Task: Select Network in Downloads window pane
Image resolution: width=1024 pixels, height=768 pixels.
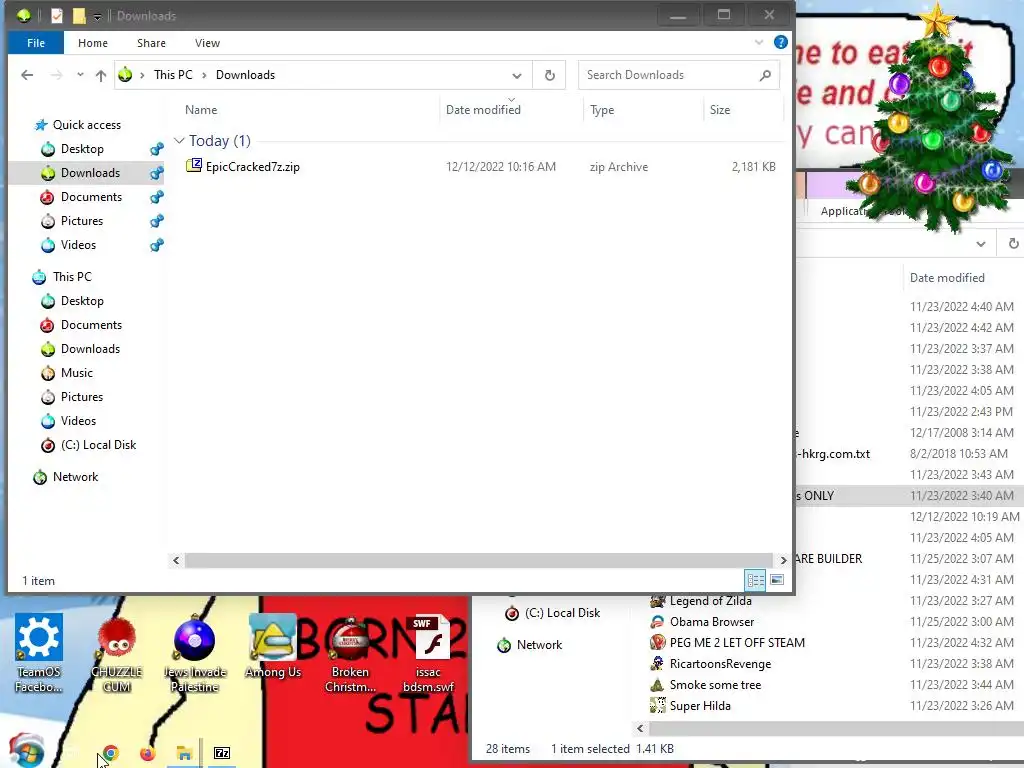Action: point(76,477)
